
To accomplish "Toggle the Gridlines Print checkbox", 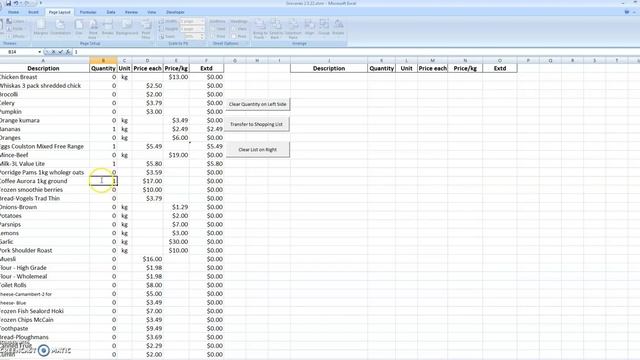I will point(213,36).
